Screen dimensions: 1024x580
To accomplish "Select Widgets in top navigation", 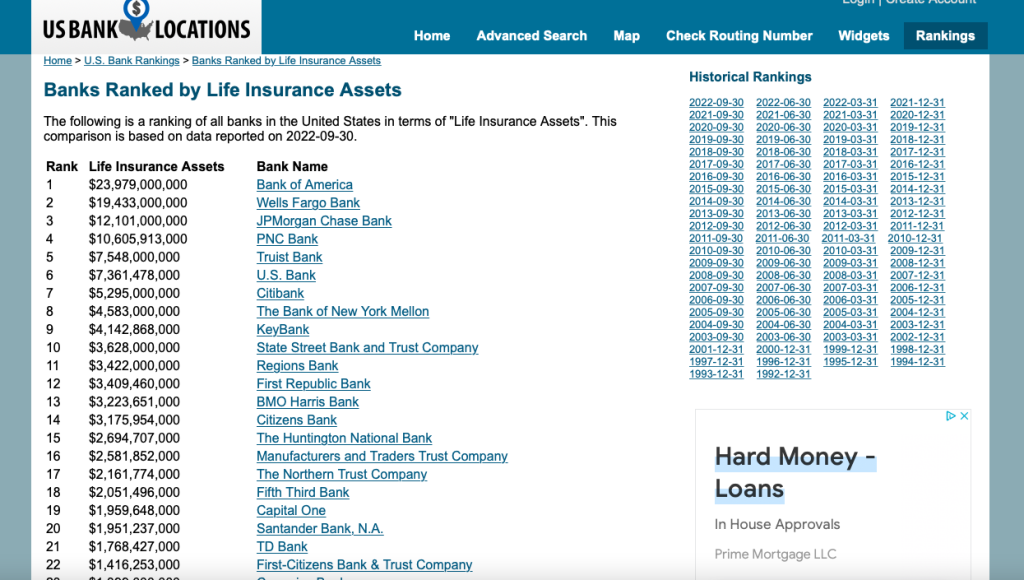I will tap(863, 36).
